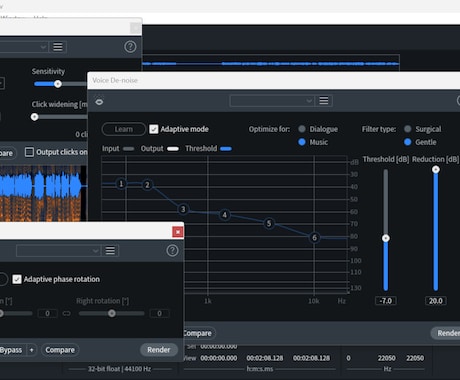This screenshot has height=380, width=460.
Task: Click the View start time 00:00:00.000
Action: click(219, 358)
